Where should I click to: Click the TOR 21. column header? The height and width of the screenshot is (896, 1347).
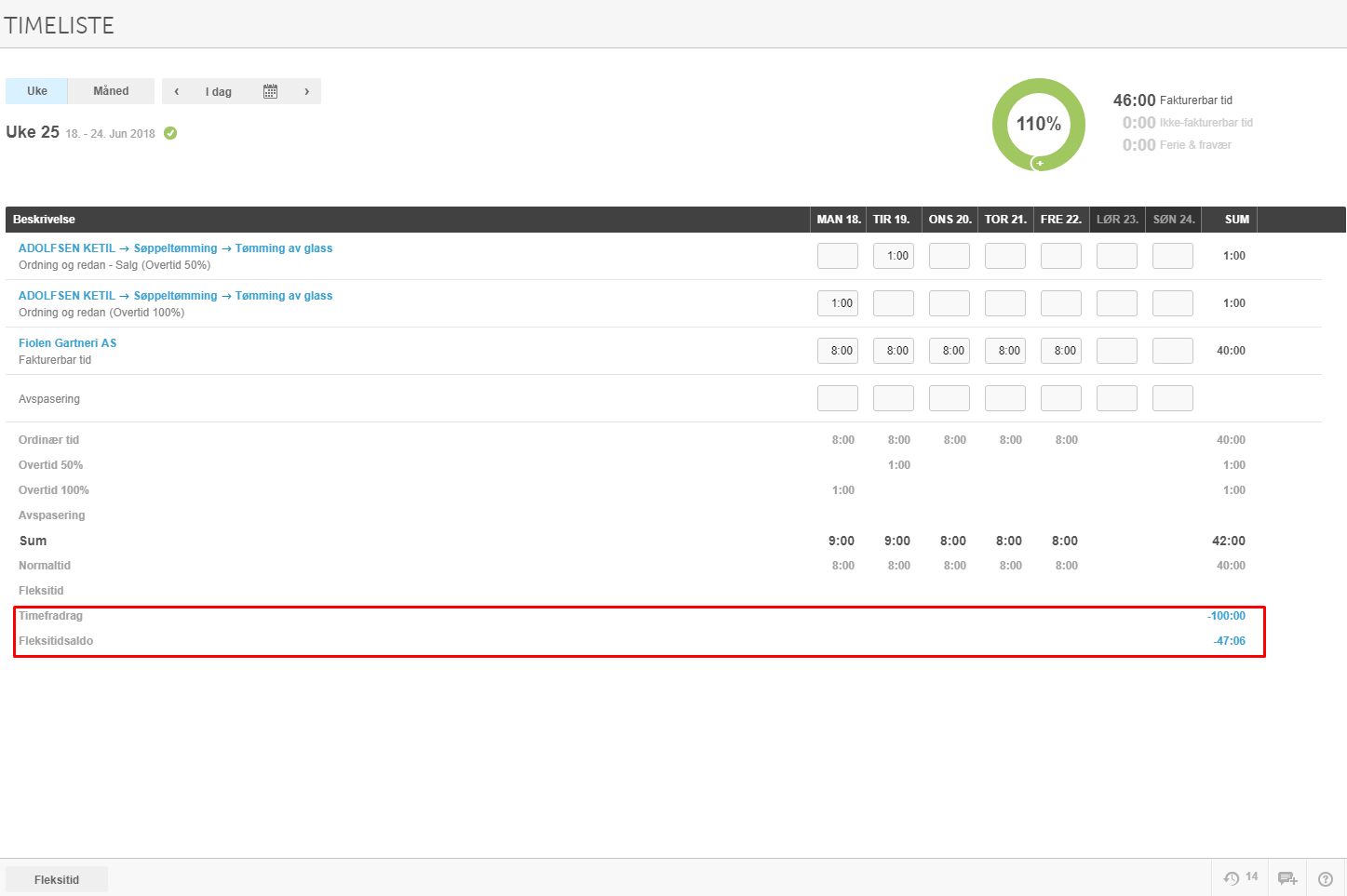coord(1005,220)
